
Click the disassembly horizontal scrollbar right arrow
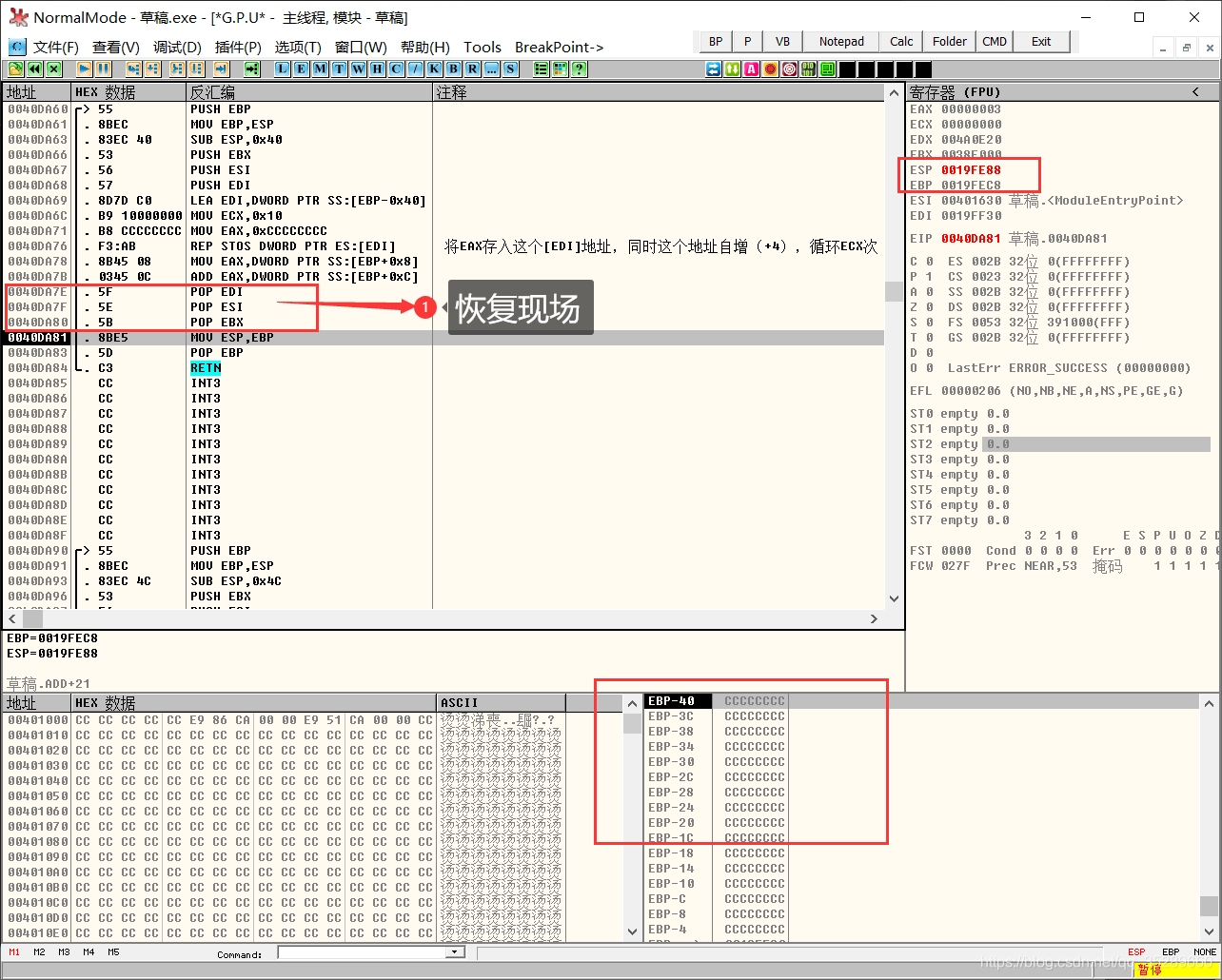[874, 619]
